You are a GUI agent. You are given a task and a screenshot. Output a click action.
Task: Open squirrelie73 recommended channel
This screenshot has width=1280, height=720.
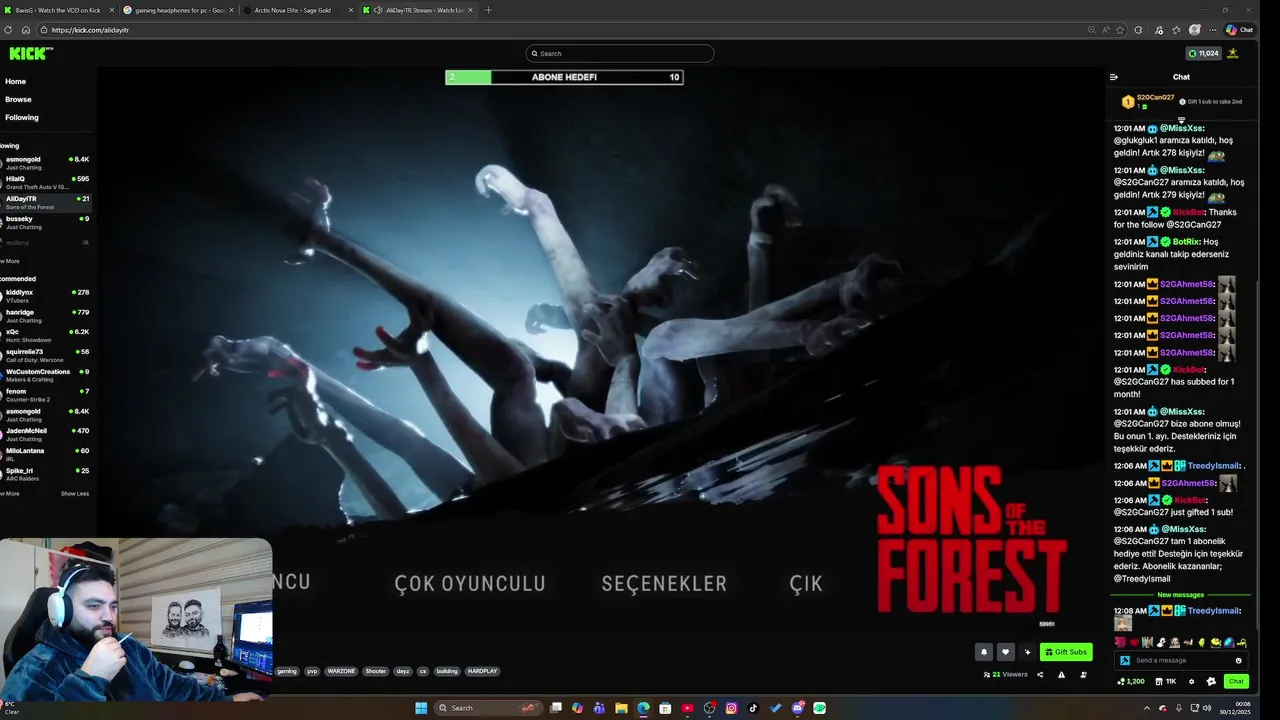[46, 355]
